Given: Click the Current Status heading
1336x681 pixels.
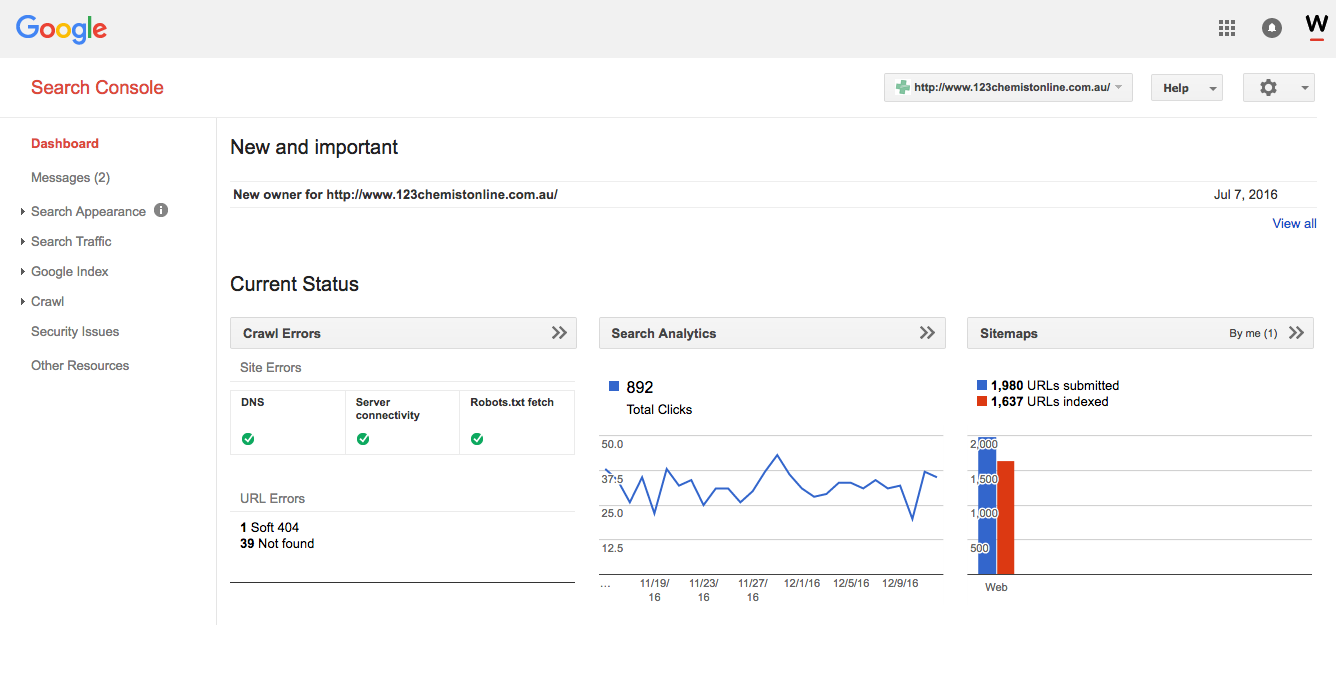Looking at the screenshot, I should pyautogui.click(x=294, y=284).
